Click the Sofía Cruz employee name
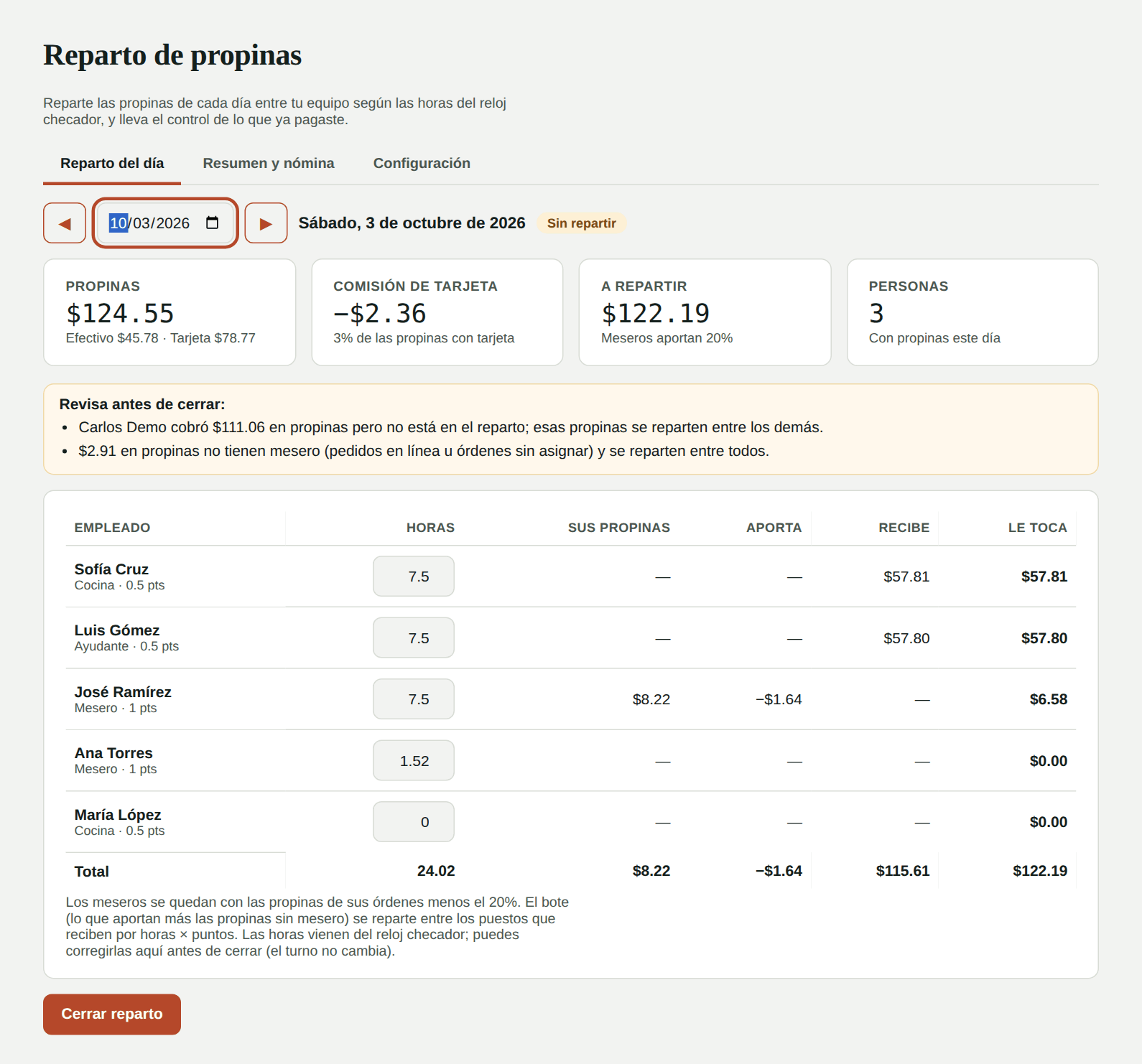Viewport: 1142px width, 1064px height. pyautogui.click(x=111, y=569)
